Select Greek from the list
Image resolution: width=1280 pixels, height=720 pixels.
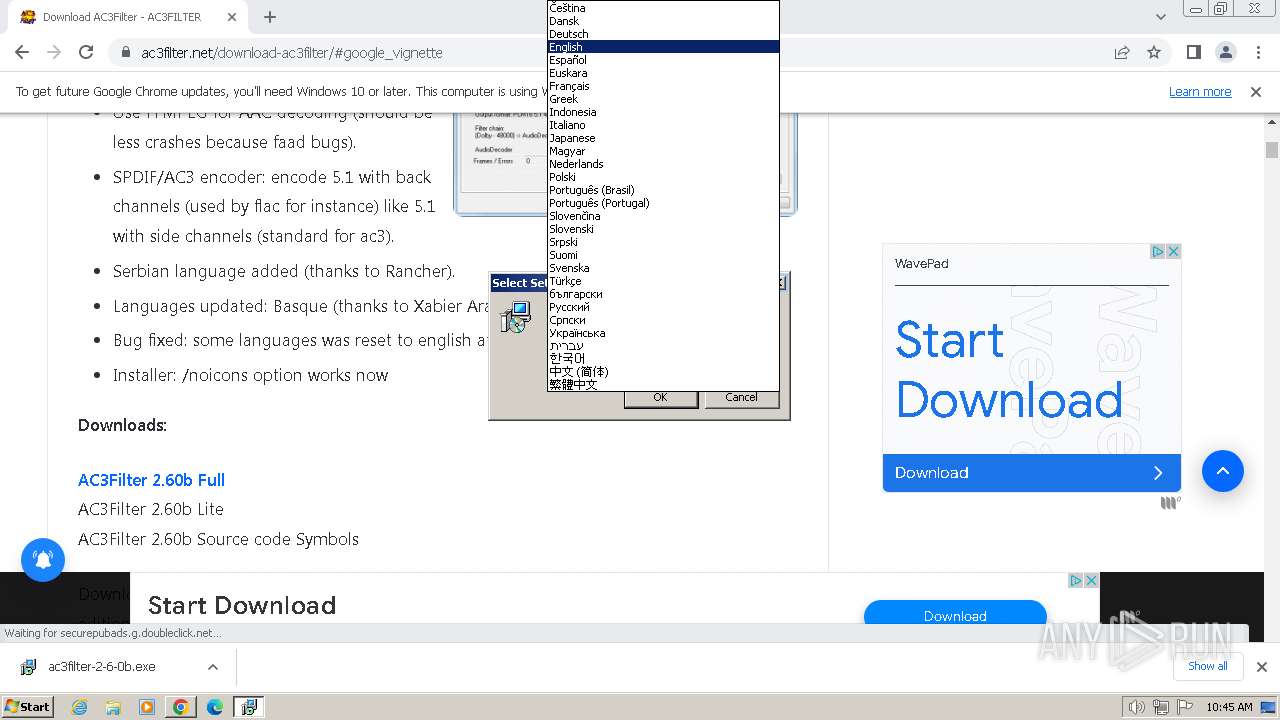663,99
